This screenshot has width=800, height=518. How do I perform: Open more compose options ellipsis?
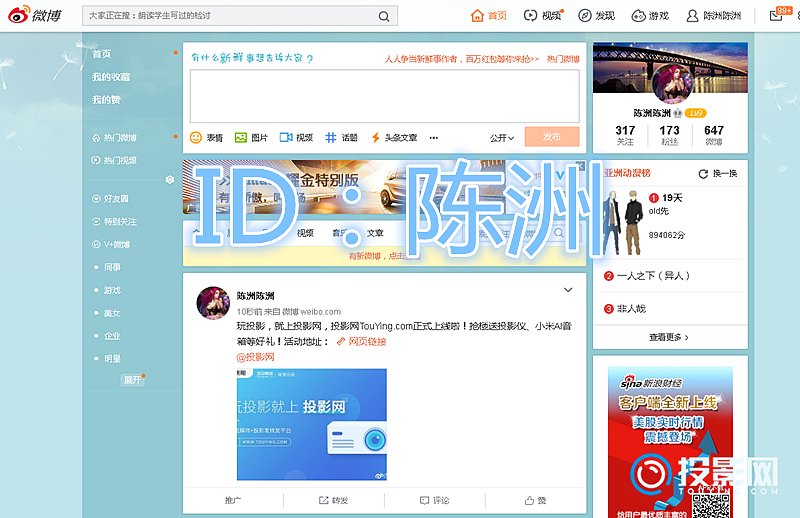pos(434,138)
